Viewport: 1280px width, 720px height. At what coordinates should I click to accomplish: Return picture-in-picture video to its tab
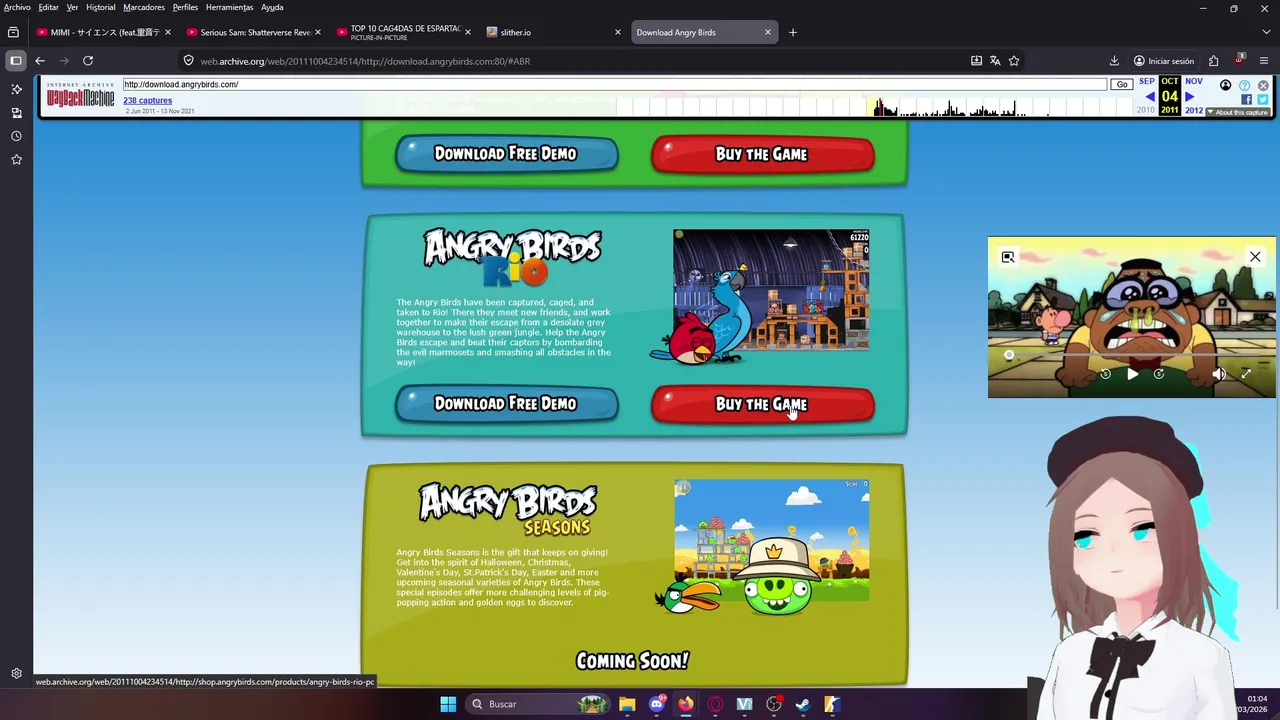point(1008,257)
